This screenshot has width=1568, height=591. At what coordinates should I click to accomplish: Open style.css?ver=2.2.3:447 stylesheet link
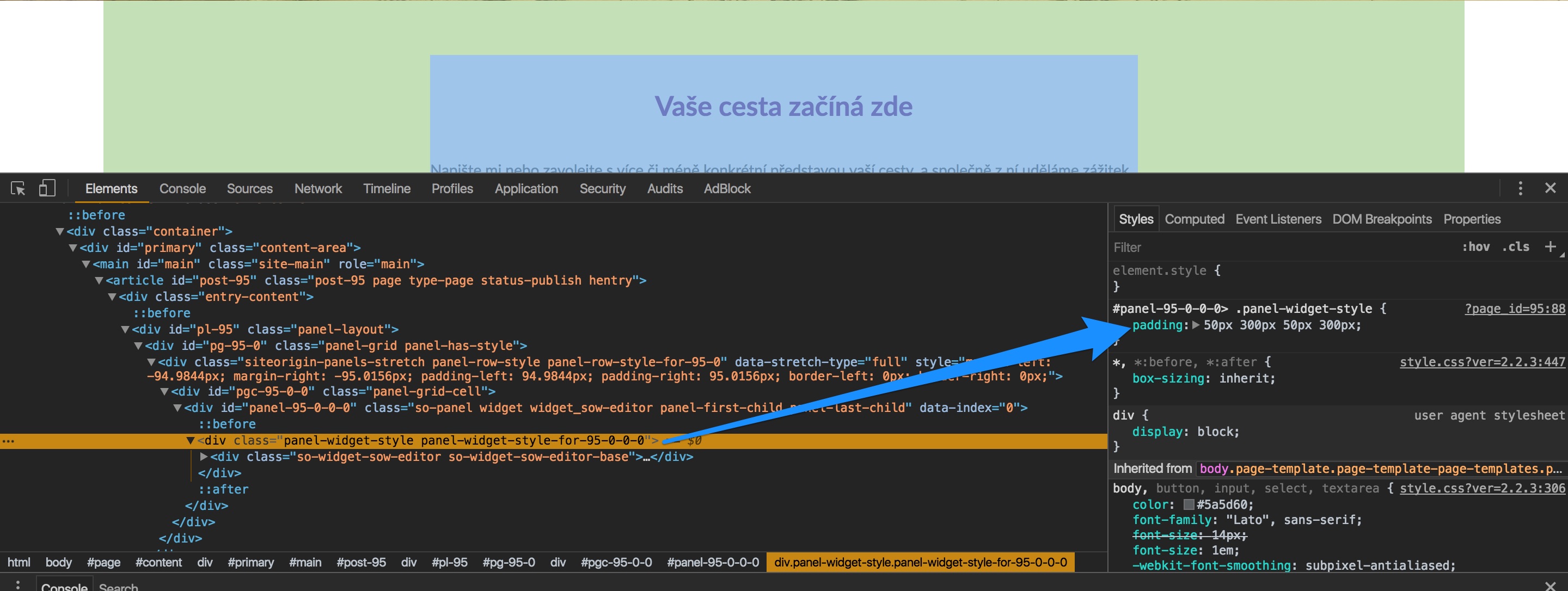tap(1481, 362)
